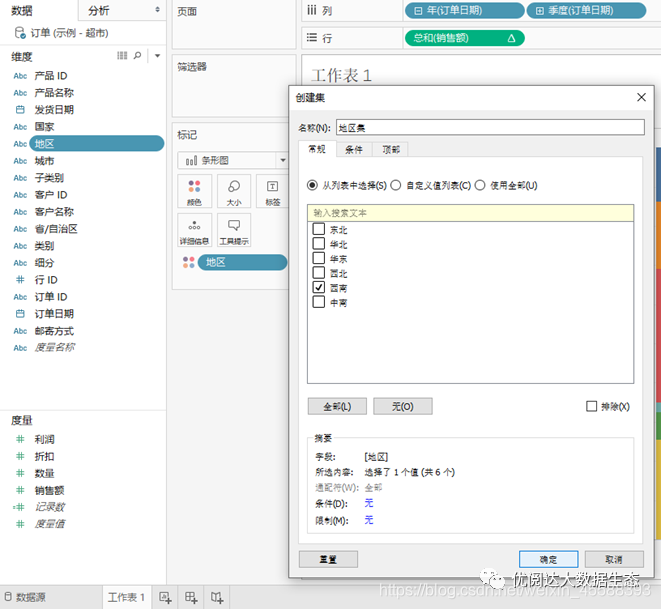
Task: Click the 限制(M) 无 link
Action: 369,520
